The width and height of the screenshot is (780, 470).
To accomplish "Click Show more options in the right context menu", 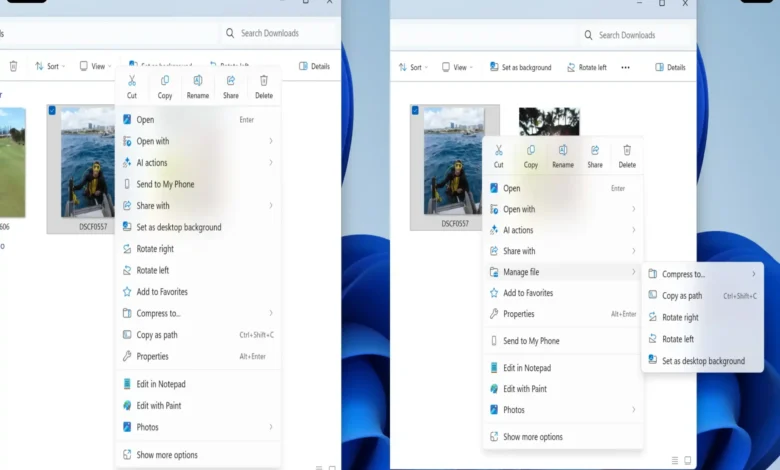I will tap(532, 437).
